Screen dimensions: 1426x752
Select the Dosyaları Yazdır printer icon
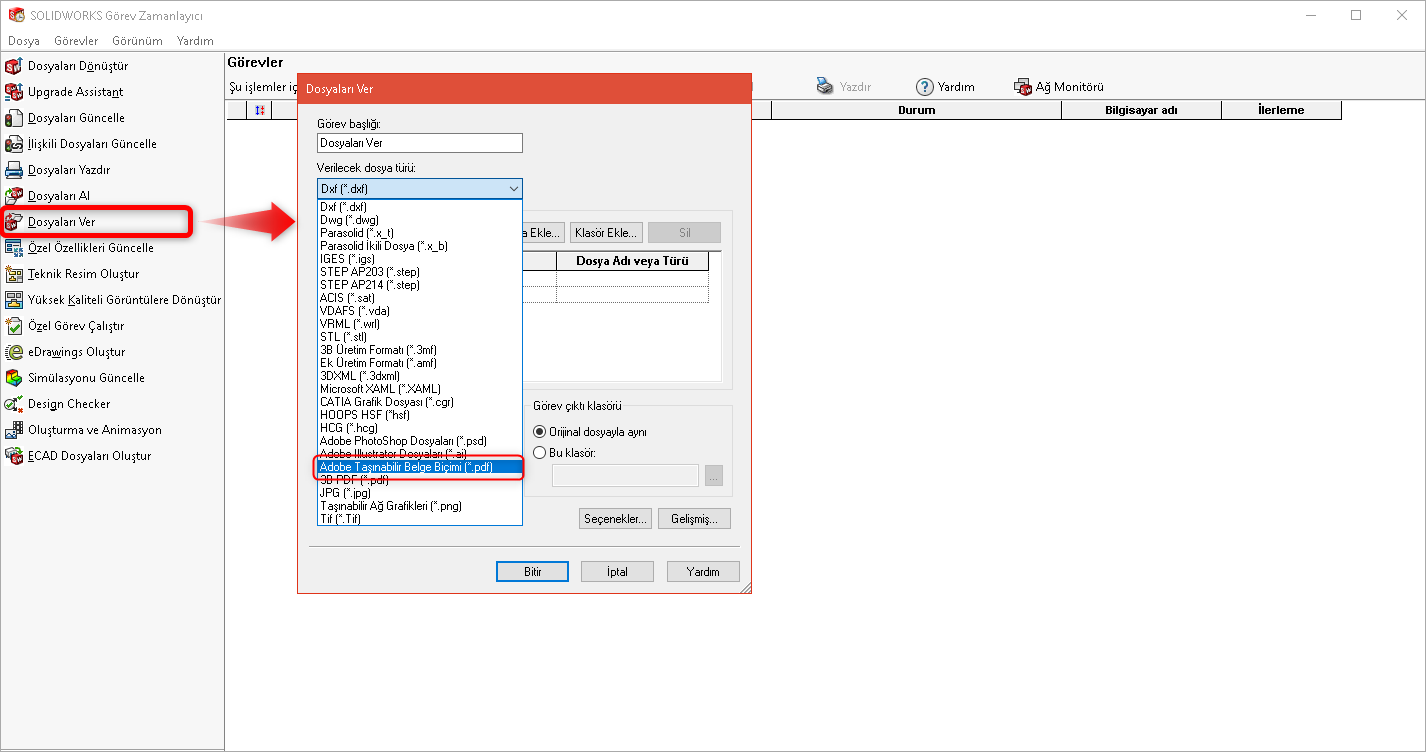pos(14,170)
